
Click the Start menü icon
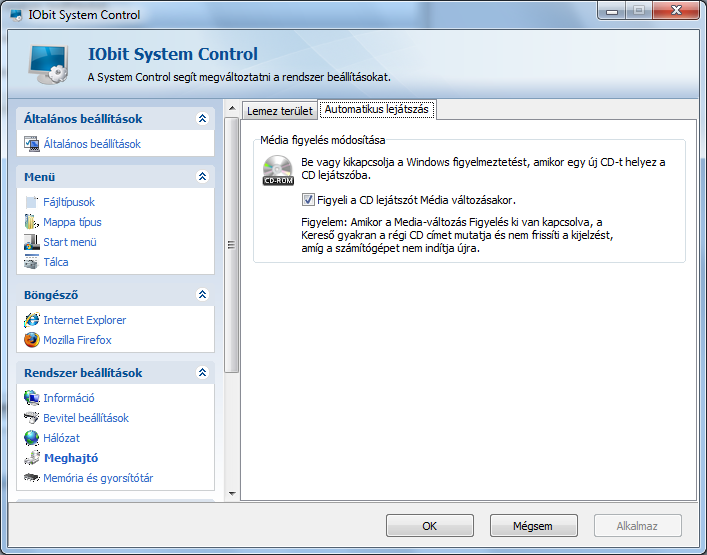[32, 242]
